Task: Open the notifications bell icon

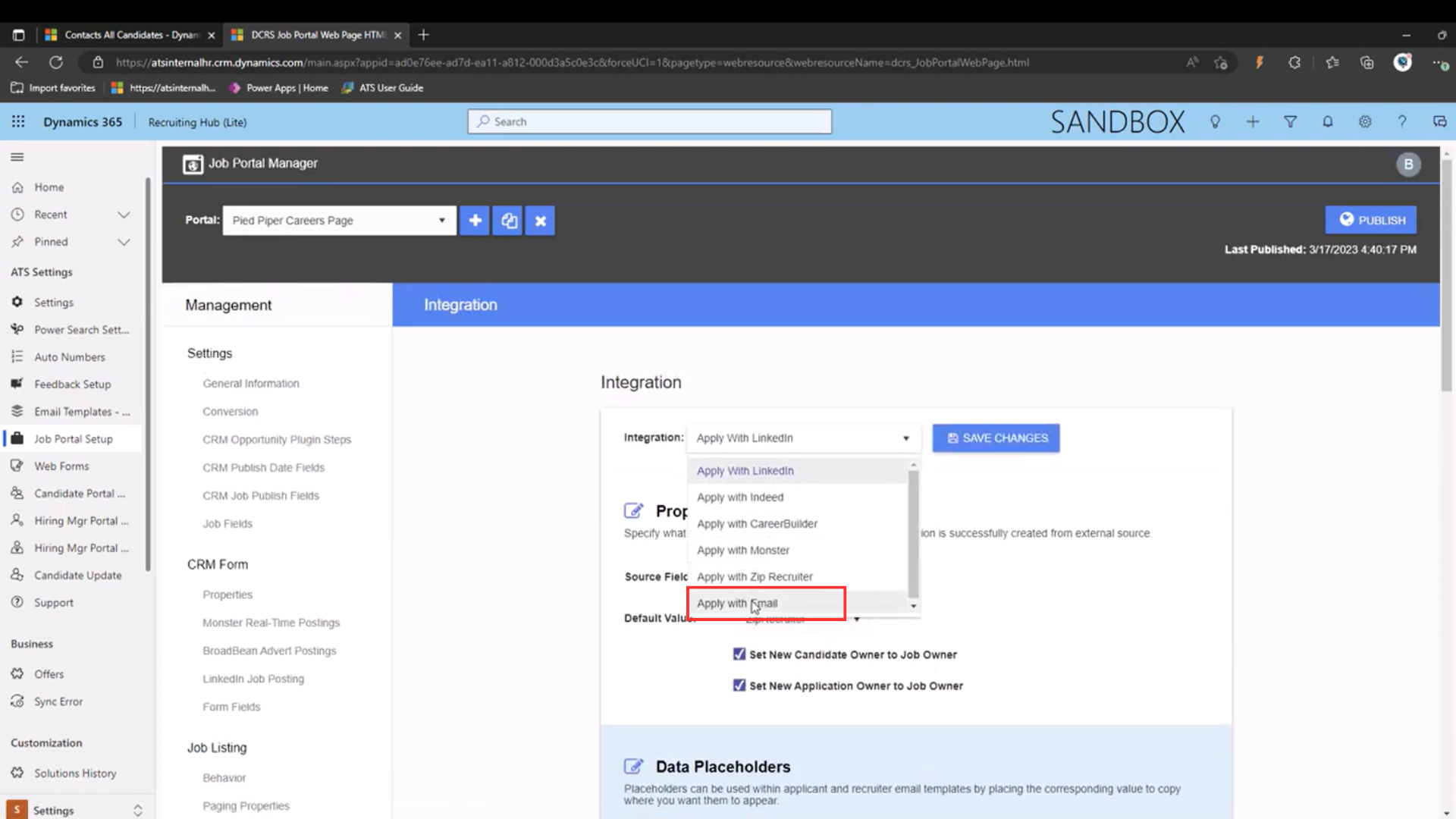Action: tap(1328, 121)
